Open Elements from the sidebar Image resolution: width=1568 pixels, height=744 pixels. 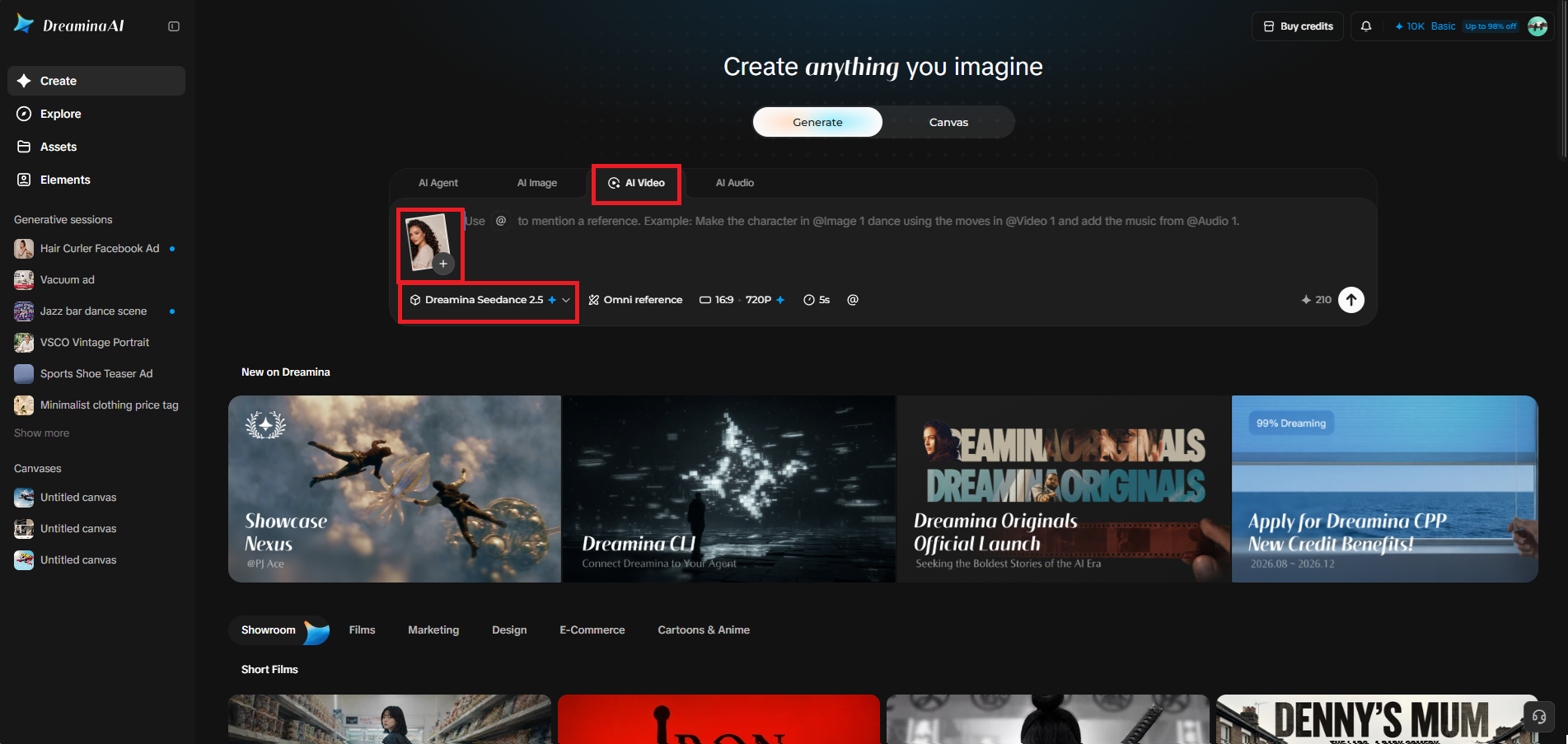point(96,180)
